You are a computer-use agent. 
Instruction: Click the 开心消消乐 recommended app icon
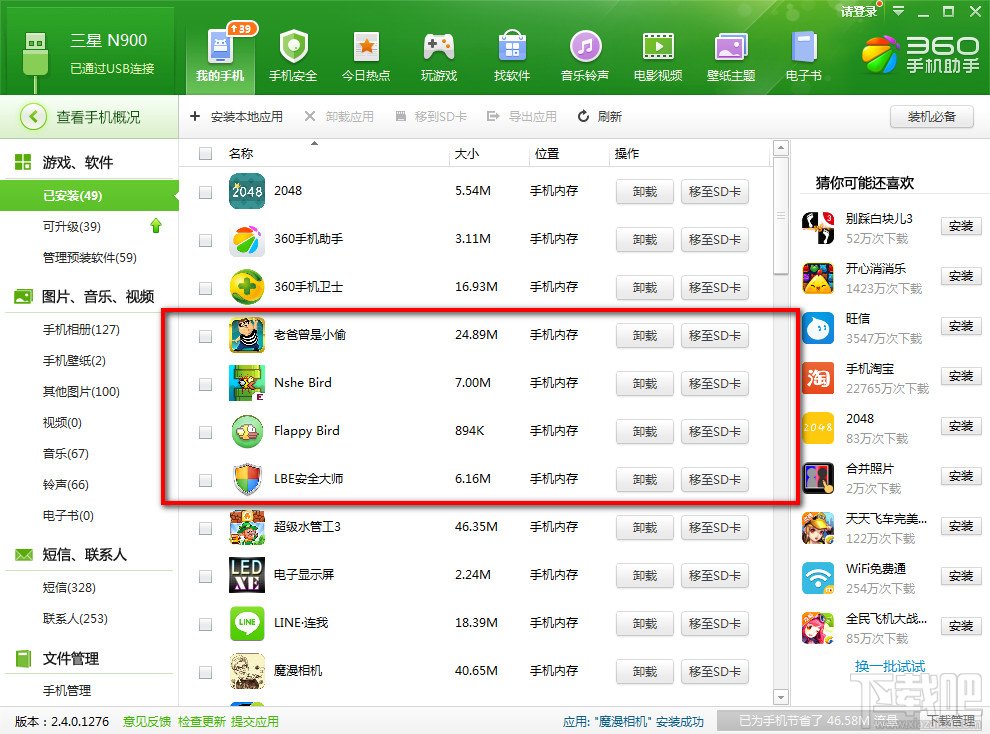pos(818,278)
